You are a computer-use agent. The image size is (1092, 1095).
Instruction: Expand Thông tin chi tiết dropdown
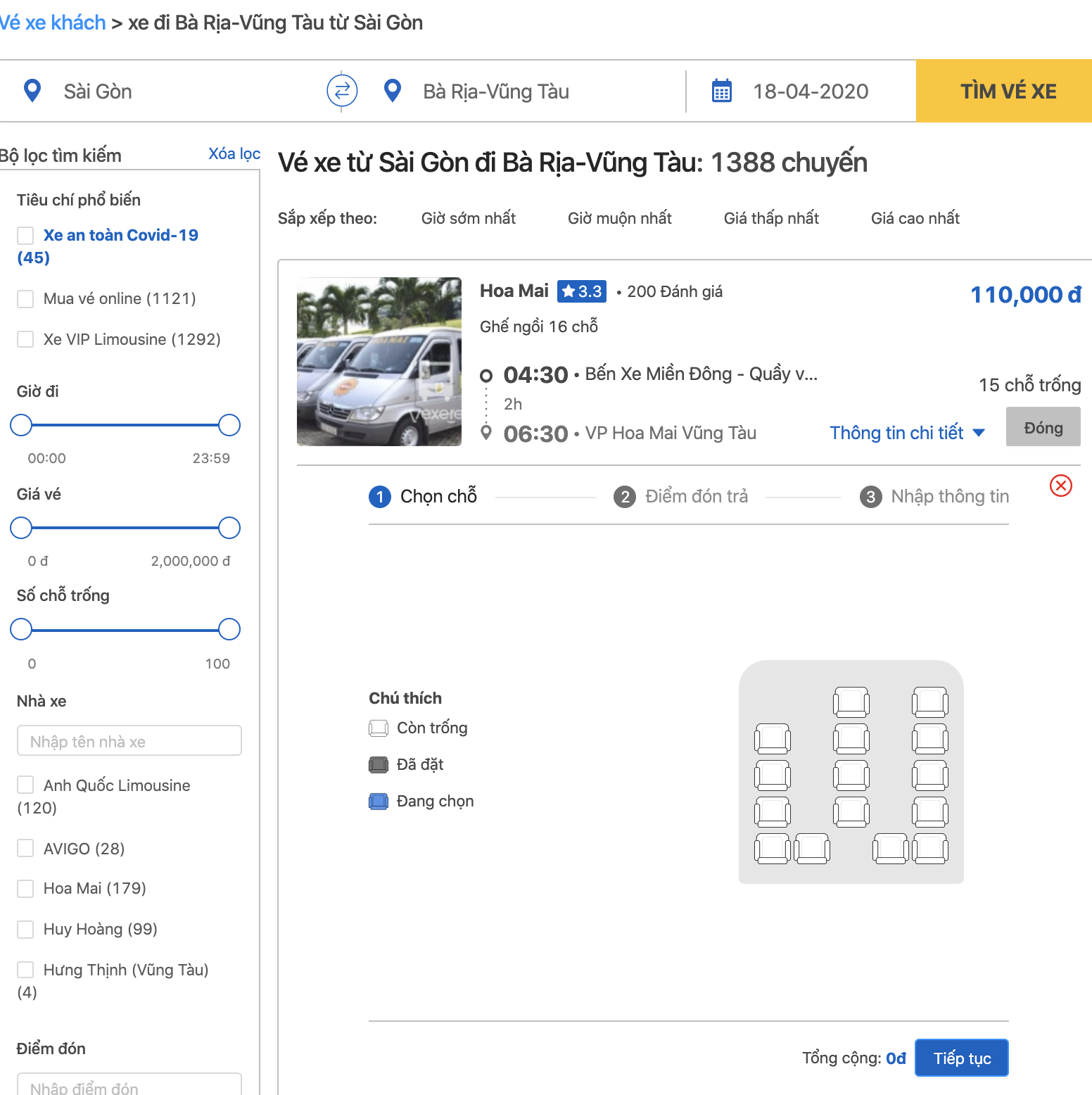[x=907, y=433]
